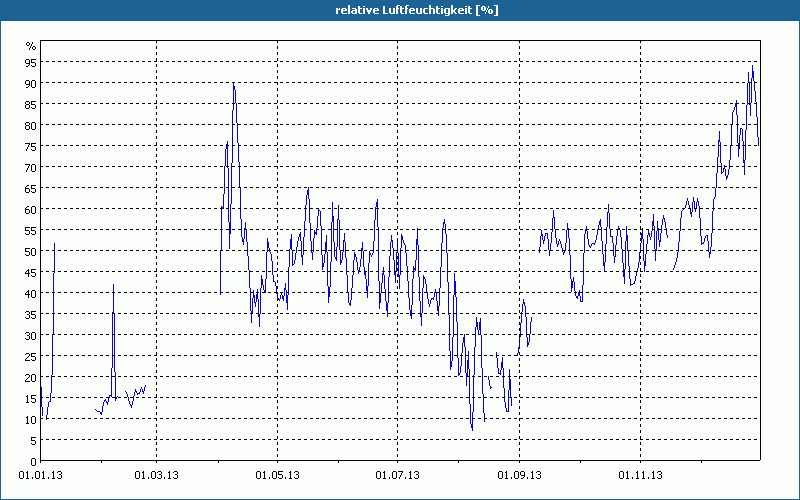Click the y-axis value 85
Screen dimensions: 800x500
pyautogui.click(x=31, y=105)
